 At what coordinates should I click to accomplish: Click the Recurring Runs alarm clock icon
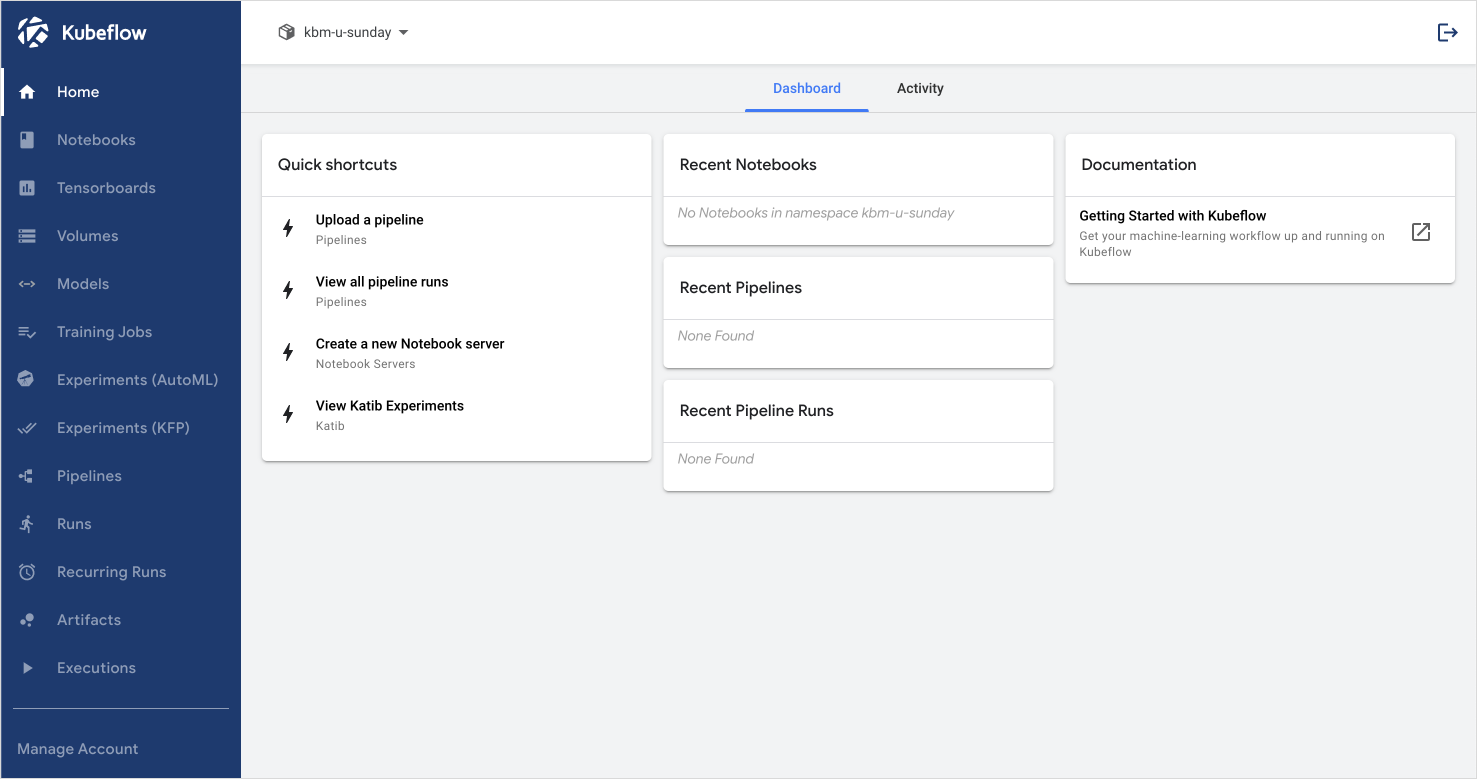27,572
